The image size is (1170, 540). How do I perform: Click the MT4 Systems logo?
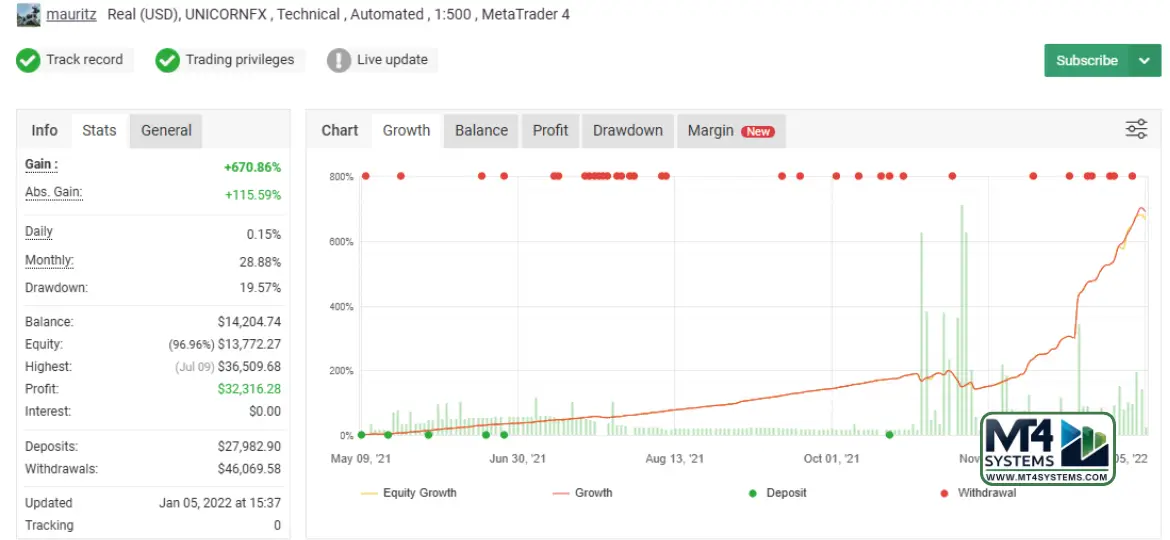[x=1047, y=449]
